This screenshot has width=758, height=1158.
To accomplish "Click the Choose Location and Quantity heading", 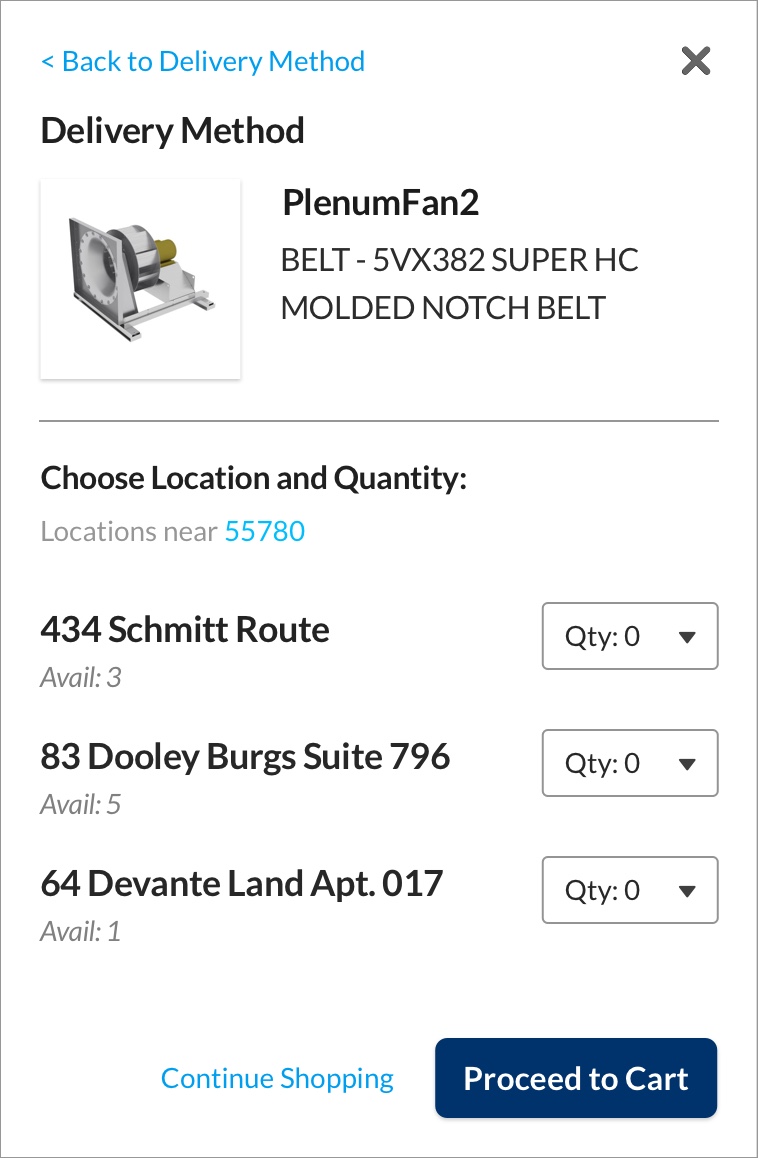I will (x=254, y=478).
